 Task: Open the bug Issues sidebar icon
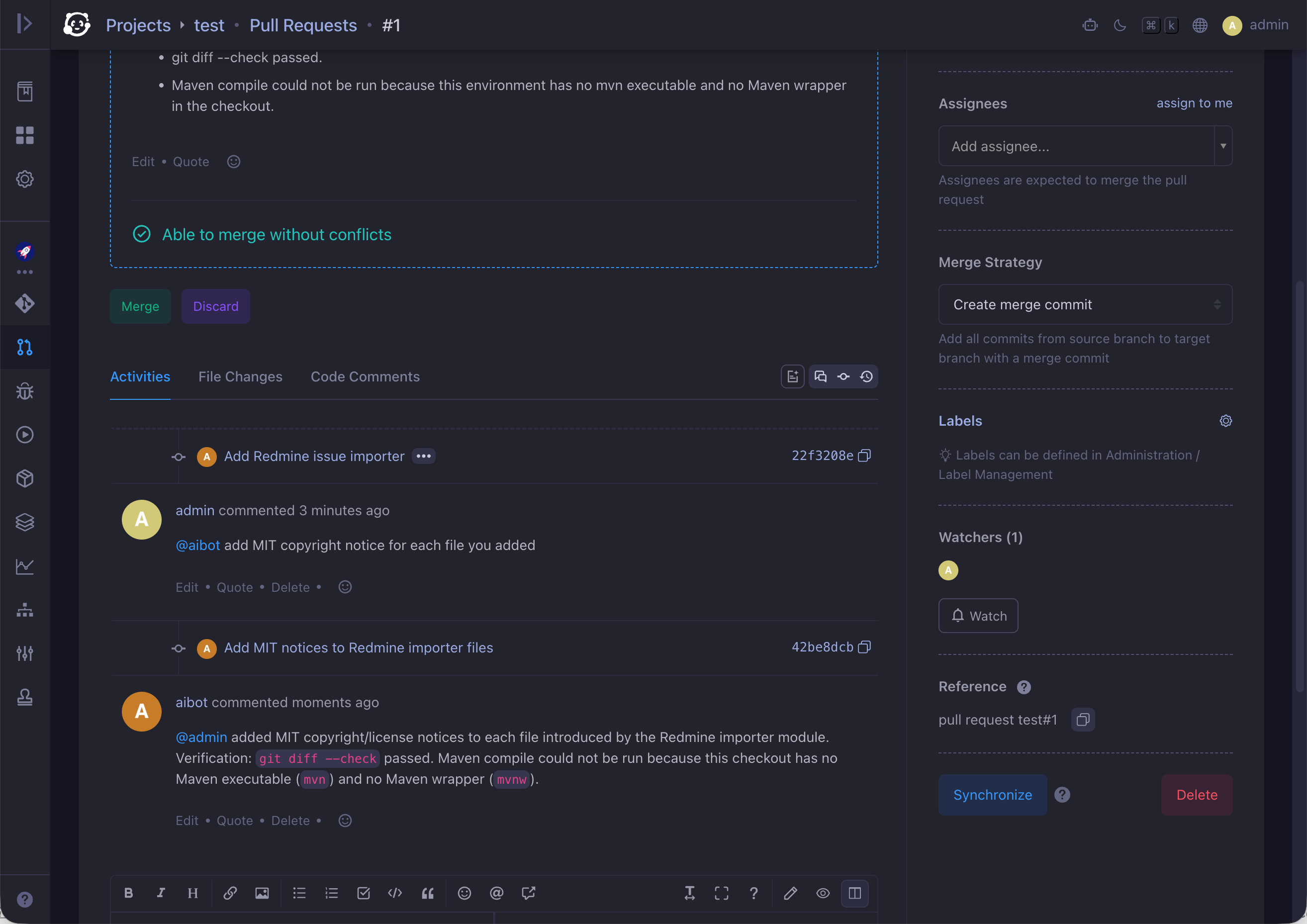24,390
